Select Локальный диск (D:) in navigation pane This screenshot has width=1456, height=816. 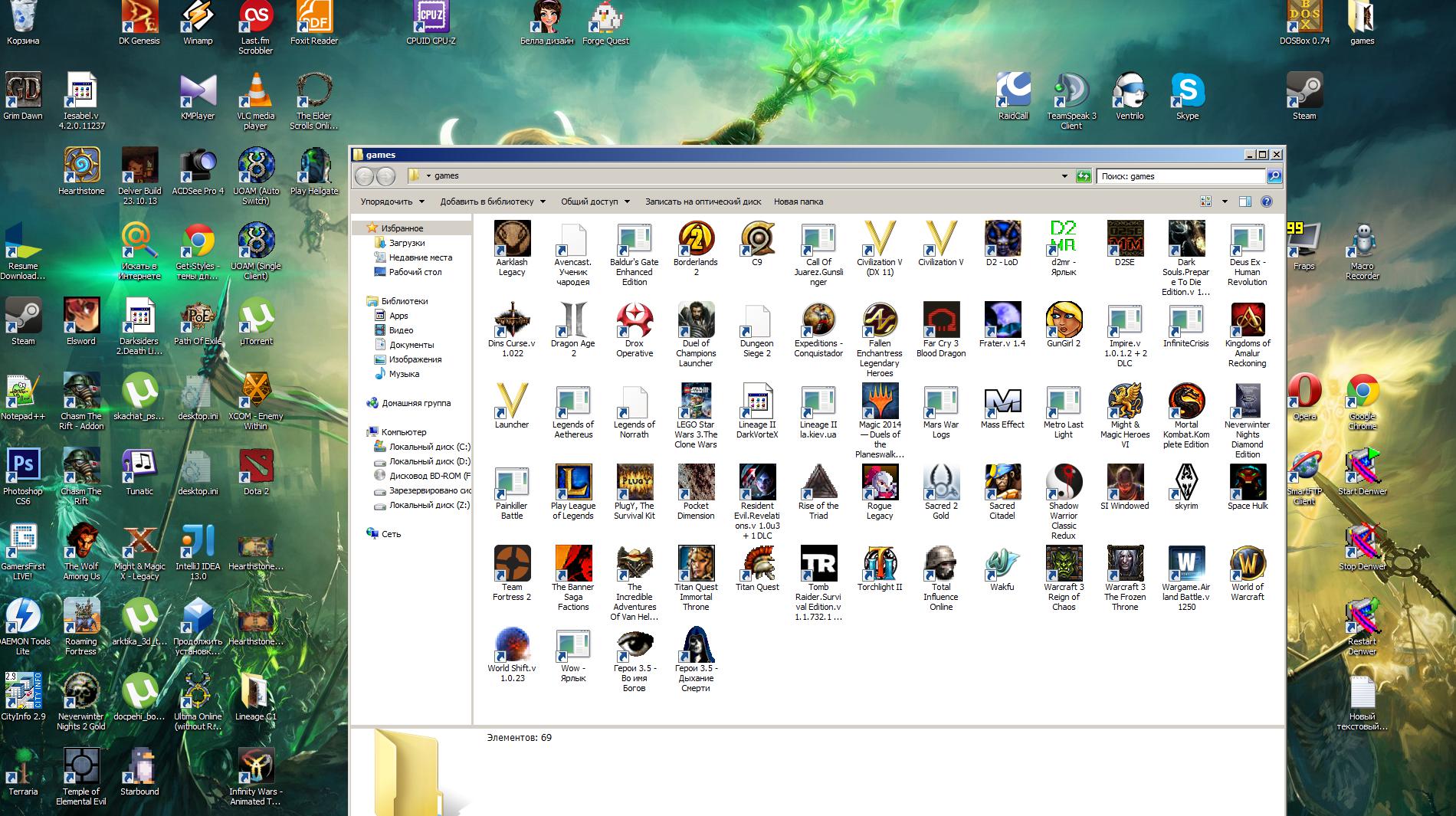429,461
